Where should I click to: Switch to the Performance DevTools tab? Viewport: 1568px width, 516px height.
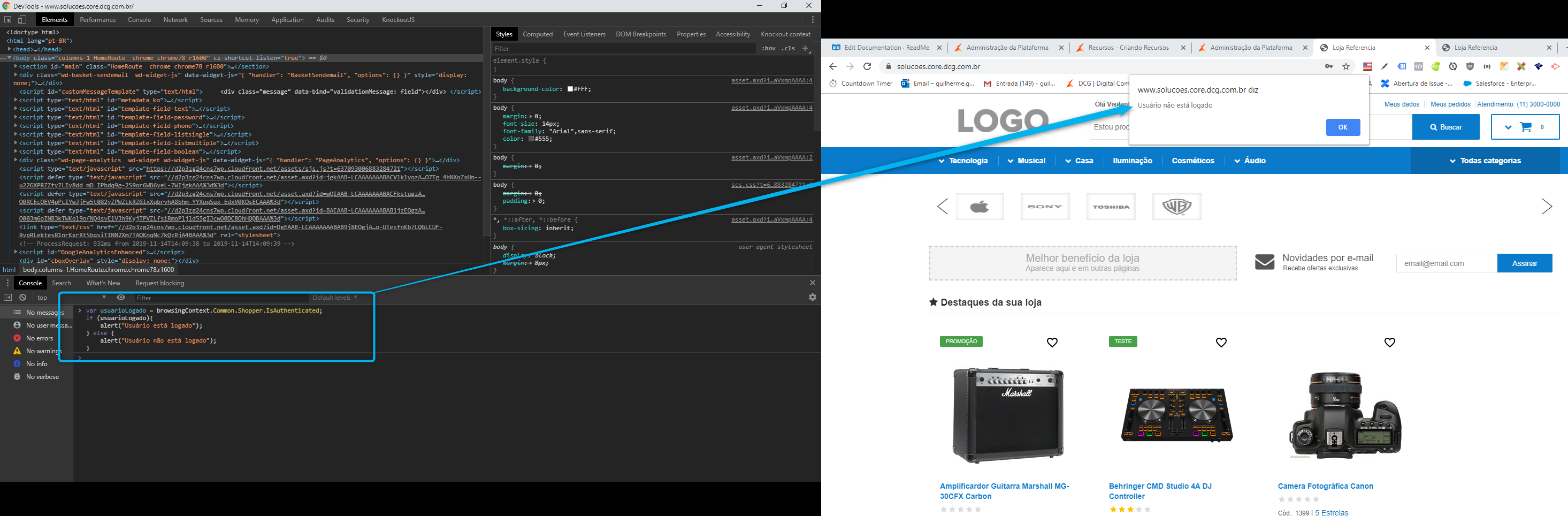pos(97,19)
